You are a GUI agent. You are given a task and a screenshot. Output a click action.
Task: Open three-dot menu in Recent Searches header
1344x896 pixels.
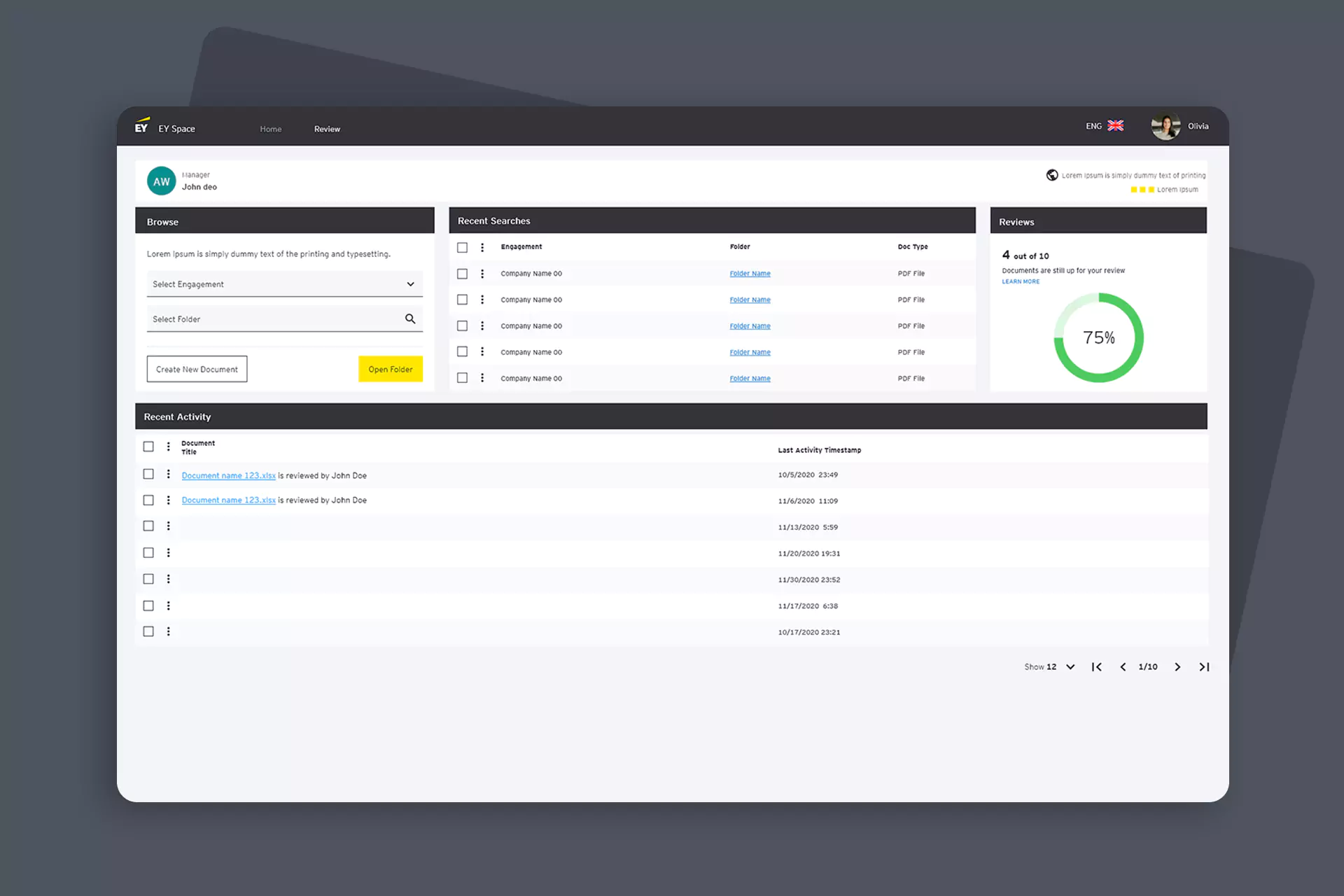click(x=482, y=247)
